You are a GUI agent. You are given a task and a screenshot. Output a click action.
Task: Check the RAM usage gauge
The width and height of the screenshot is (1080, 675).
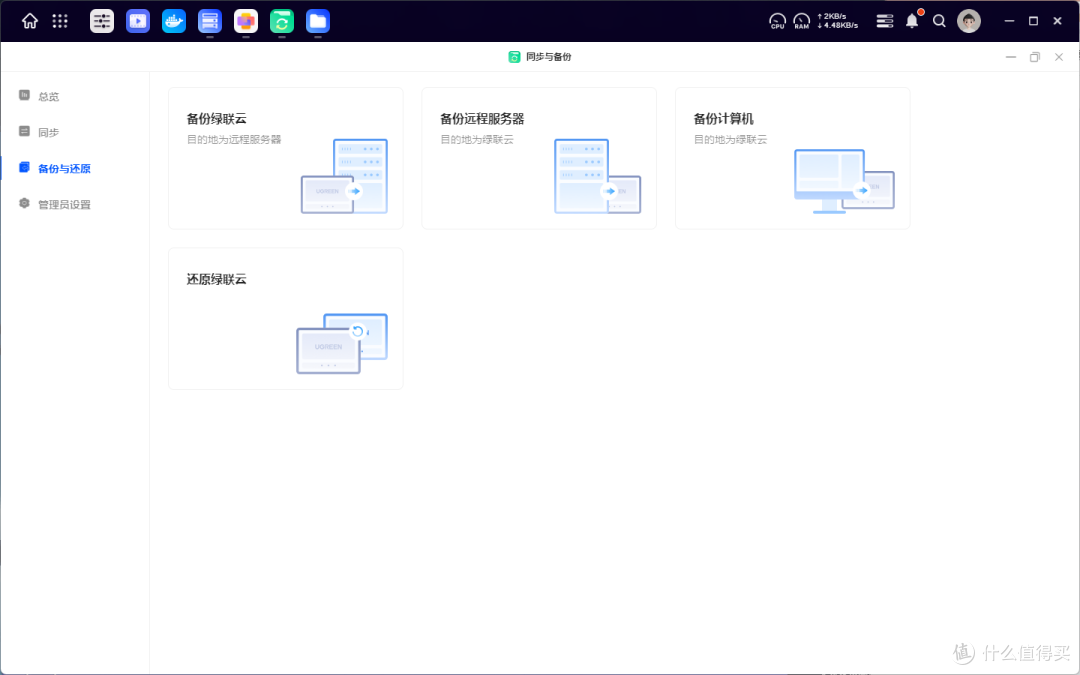tap(802, 21)
